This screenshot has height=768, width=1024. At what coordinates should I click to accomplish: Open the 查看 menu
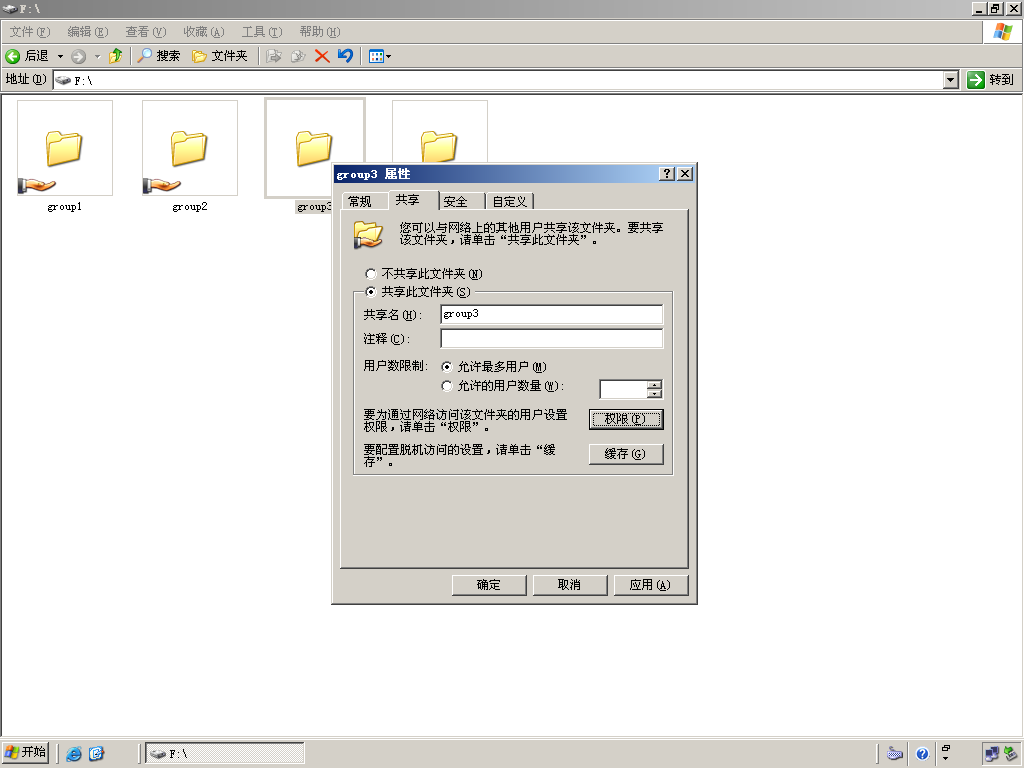click(146, 31)
